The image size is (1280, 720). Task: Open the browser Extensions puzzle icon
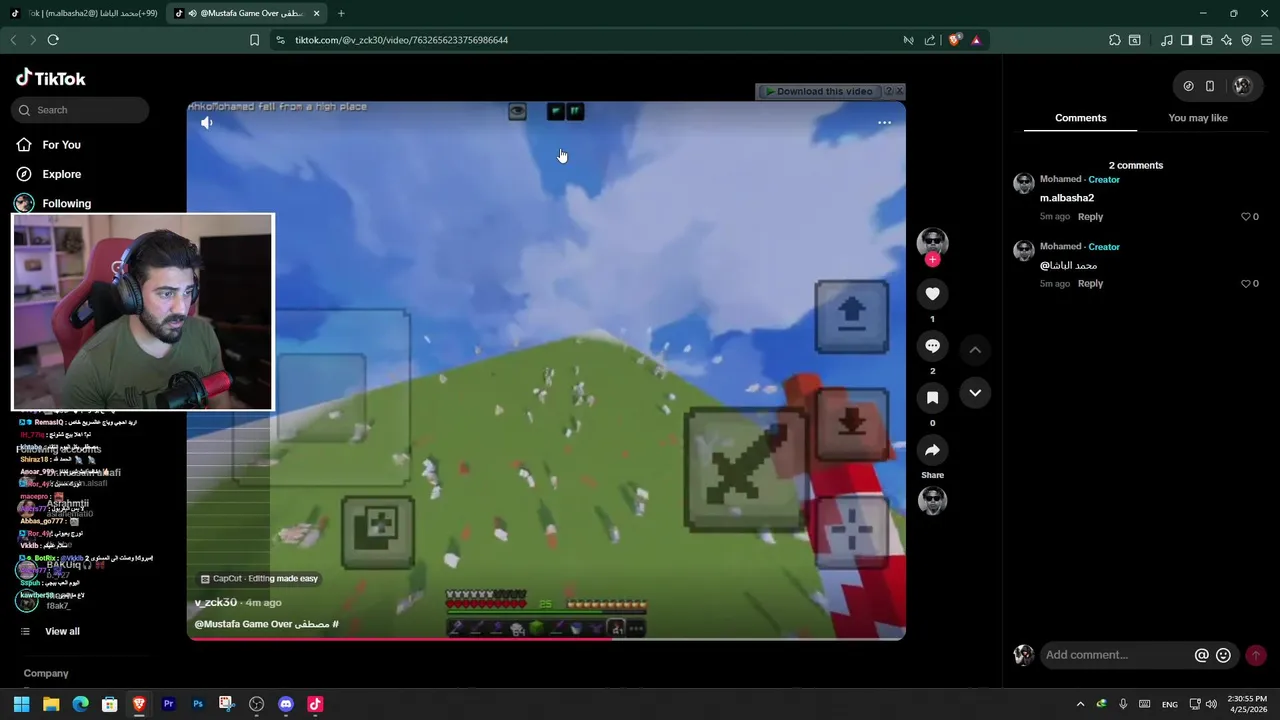[1114, 40]
